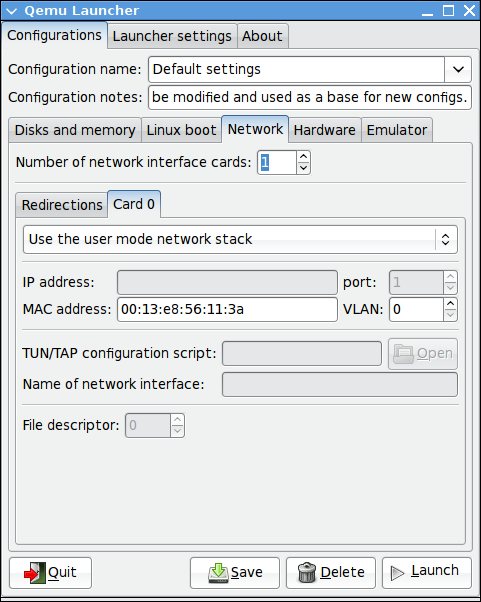Viewport: 481px width, 602px height.
Task: Delete the current configuration
Action: pyautogui.click(x=331, y=572)
